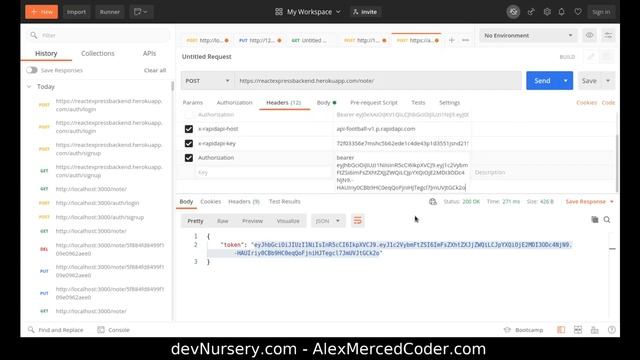Select the POST method dropdown
Image resolution: width=640 pixels, height=360 pixels.
207,81
